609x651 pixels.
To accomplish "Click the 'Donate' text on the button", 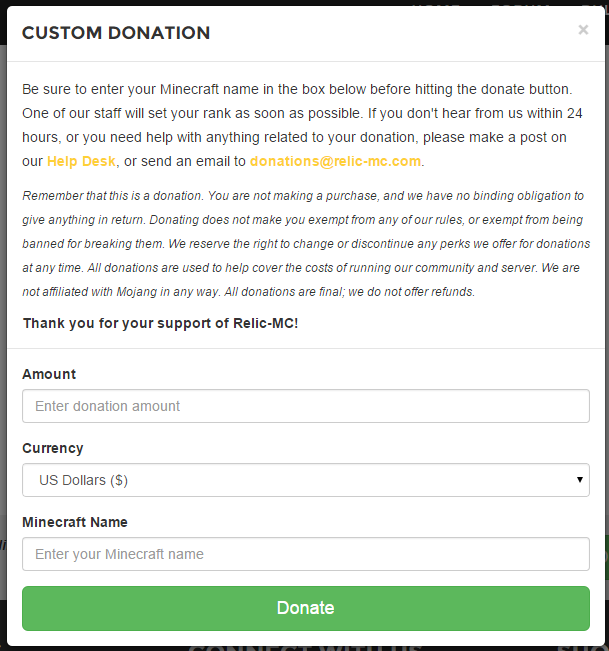I will pyautogui.click(x=305, y=608).
